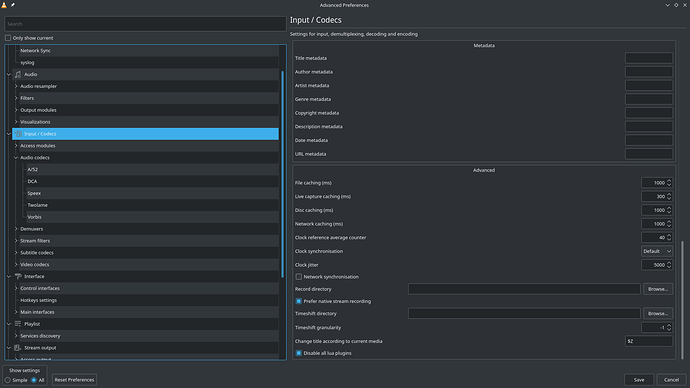690x388 pixels.
Task: Select the Vorbis tree item
Action: point(34,217)
